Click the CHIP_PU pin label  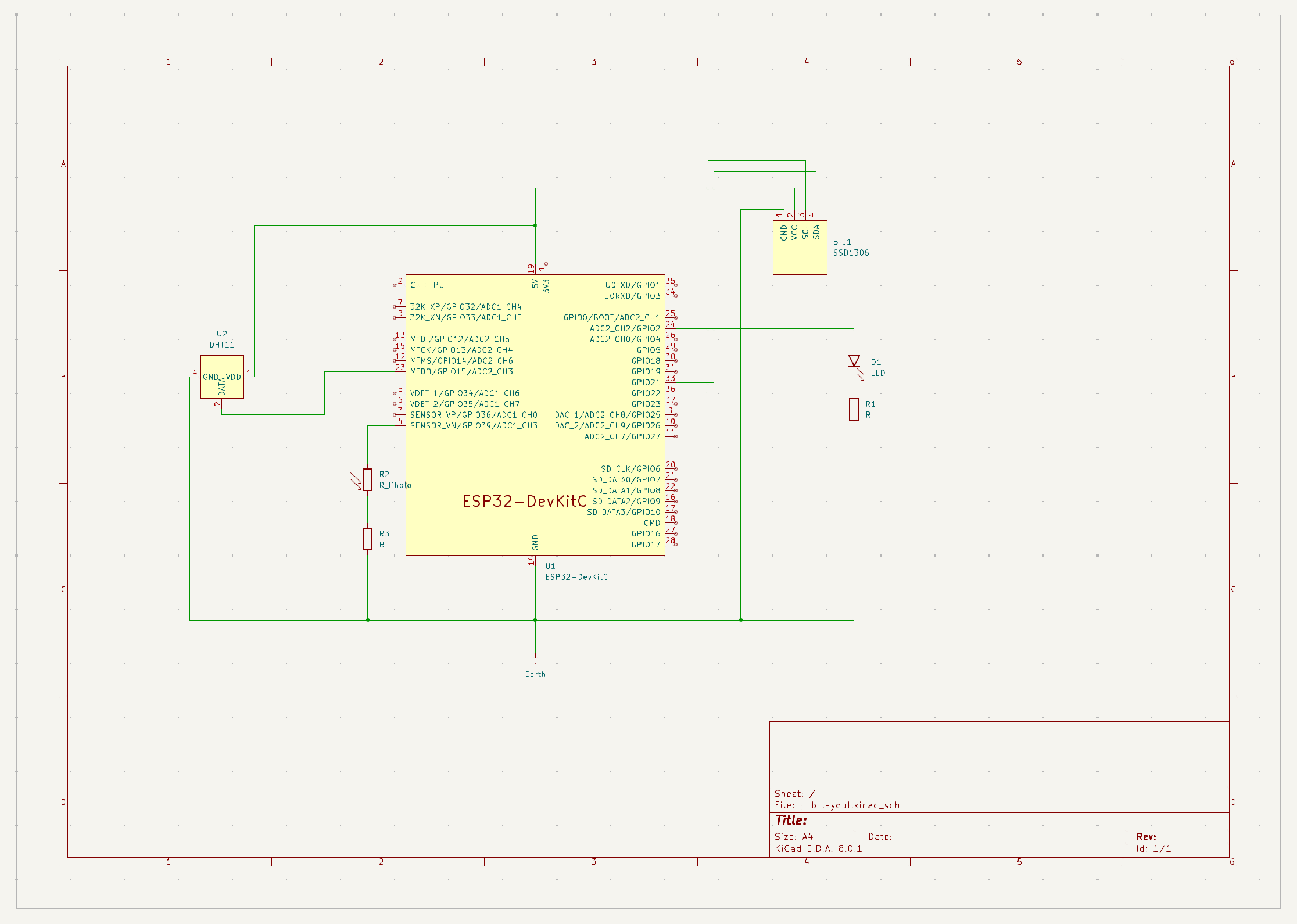pos(427,285)
